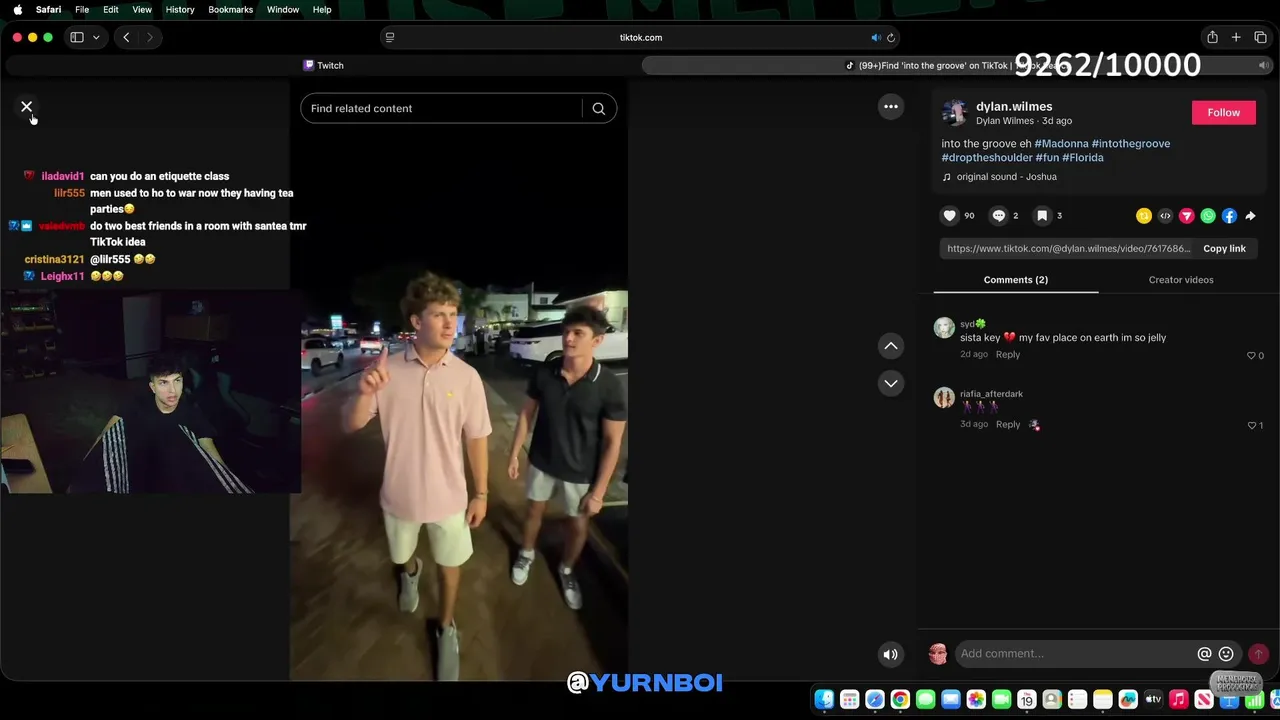This screenshot has height=720, width=1280.
Task: Open Safari Share button
Action: coord(1212,37)
